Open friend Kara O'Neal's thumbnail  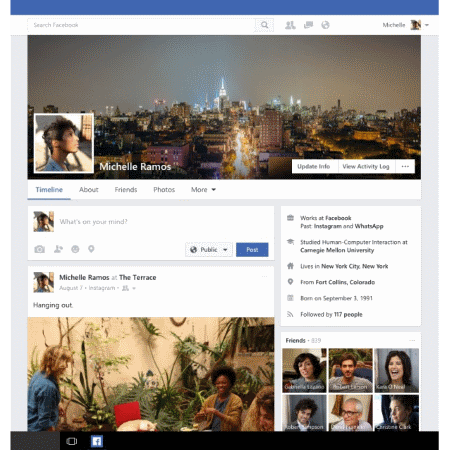(x=396, y=370)
